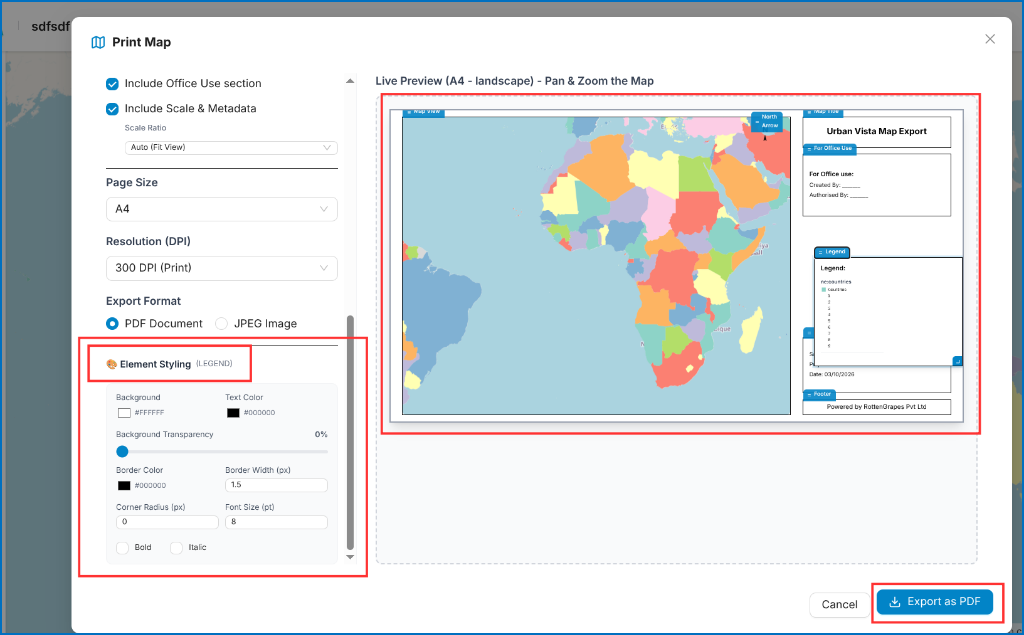
Task: Click the Border Width input field
Action: (276, 485)
